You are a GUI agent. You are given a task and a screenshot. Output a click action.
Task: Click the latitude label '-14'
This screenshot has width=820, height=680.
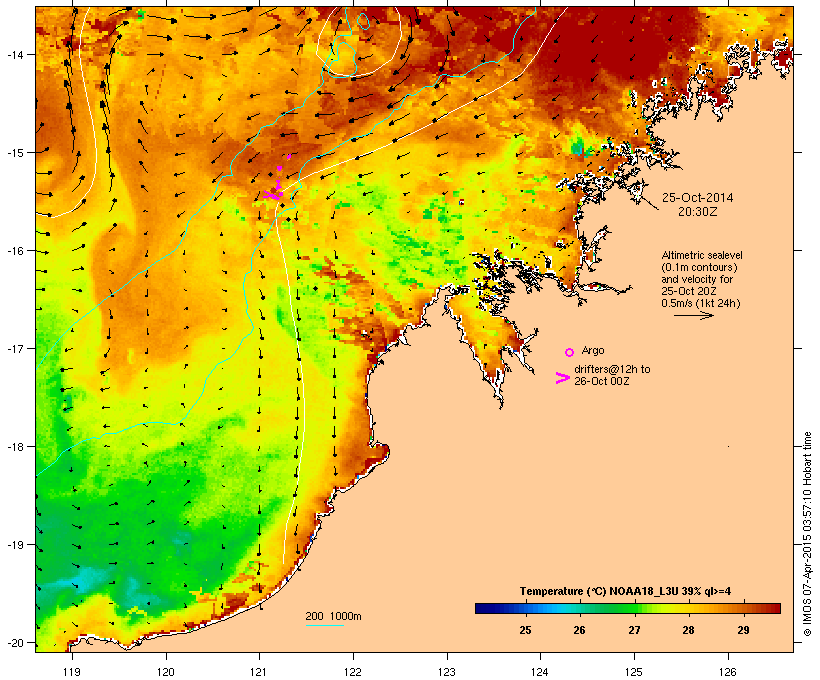pyautogui.click(x=15, y=54)
